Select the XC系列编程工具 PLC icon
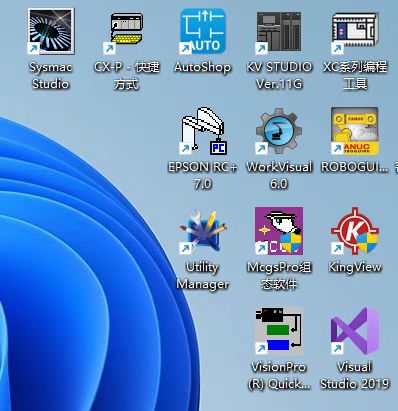Viewport: 398px width, 411px height. [355, 32]
